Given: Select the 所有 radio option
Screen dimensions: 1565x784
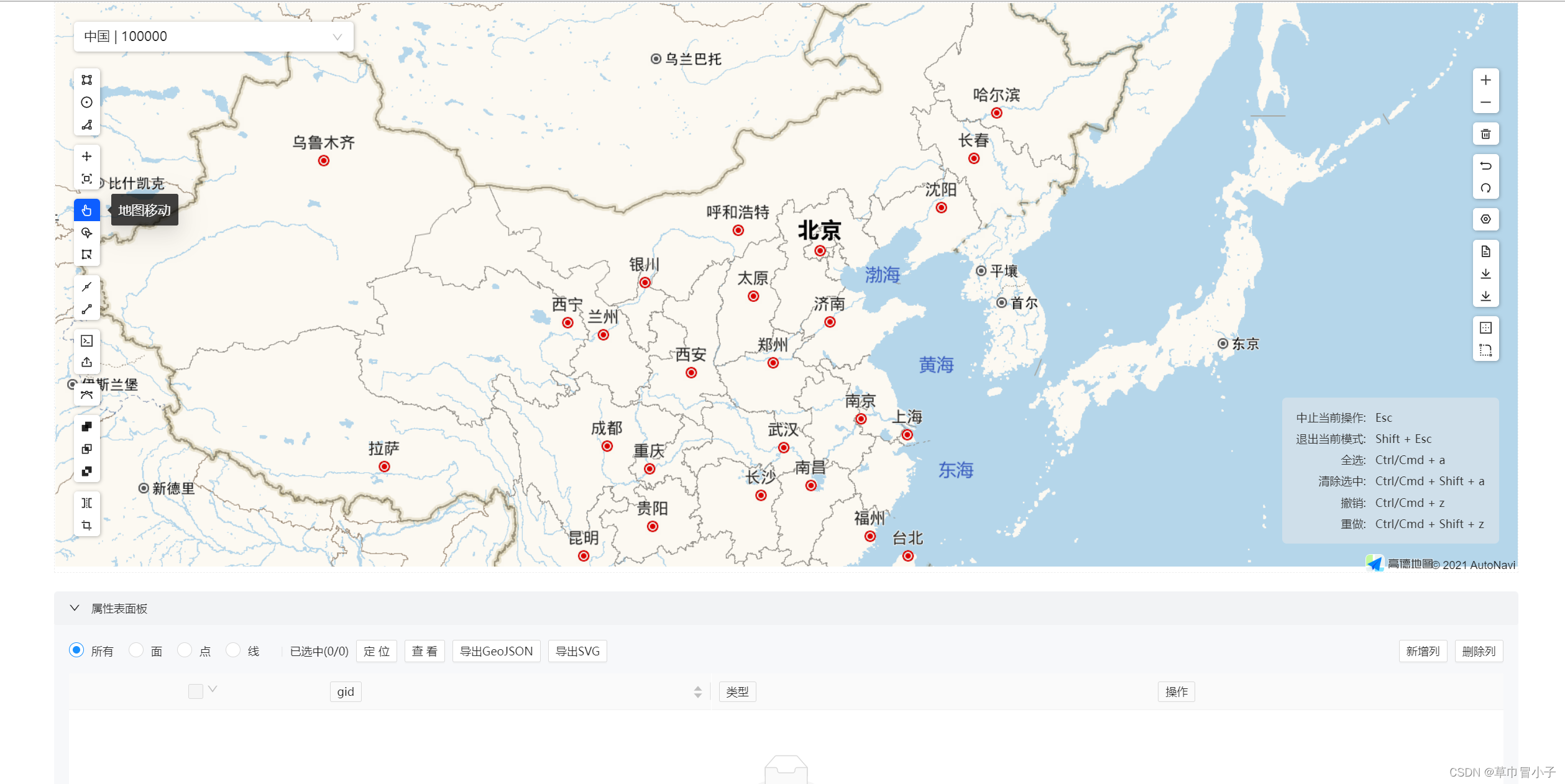Looking at the screenshot, I should pyautogui.click(x=76, y=650).
